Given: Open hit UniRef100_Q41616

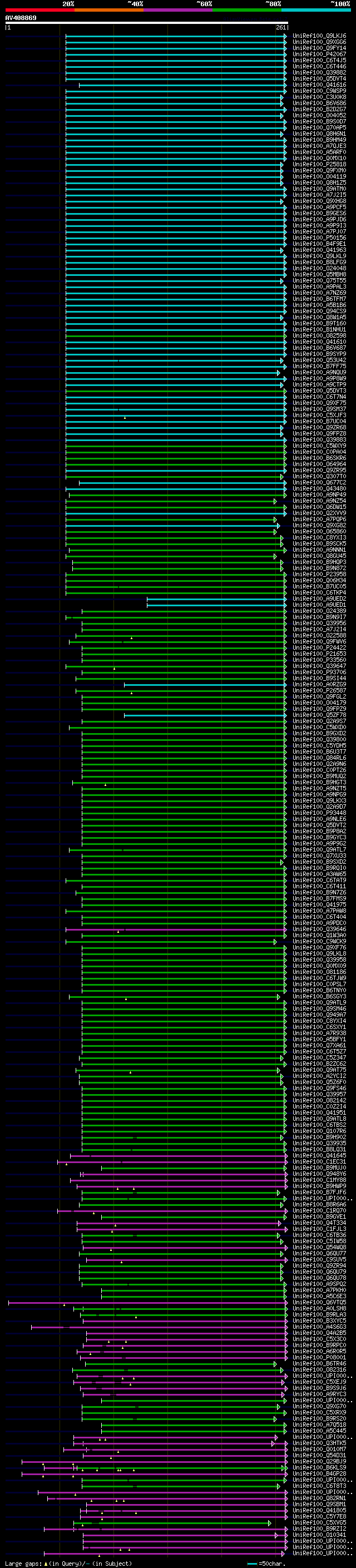Looking at the screenshot, I should [319, 85].
